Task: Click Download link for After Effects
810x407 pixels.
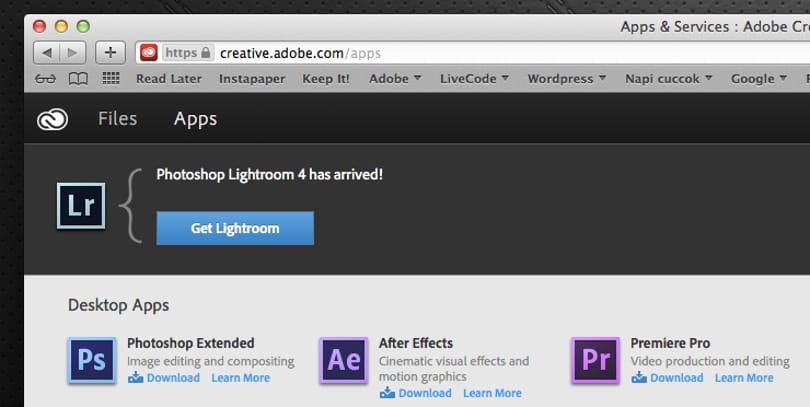Action: tap(425, 393)
